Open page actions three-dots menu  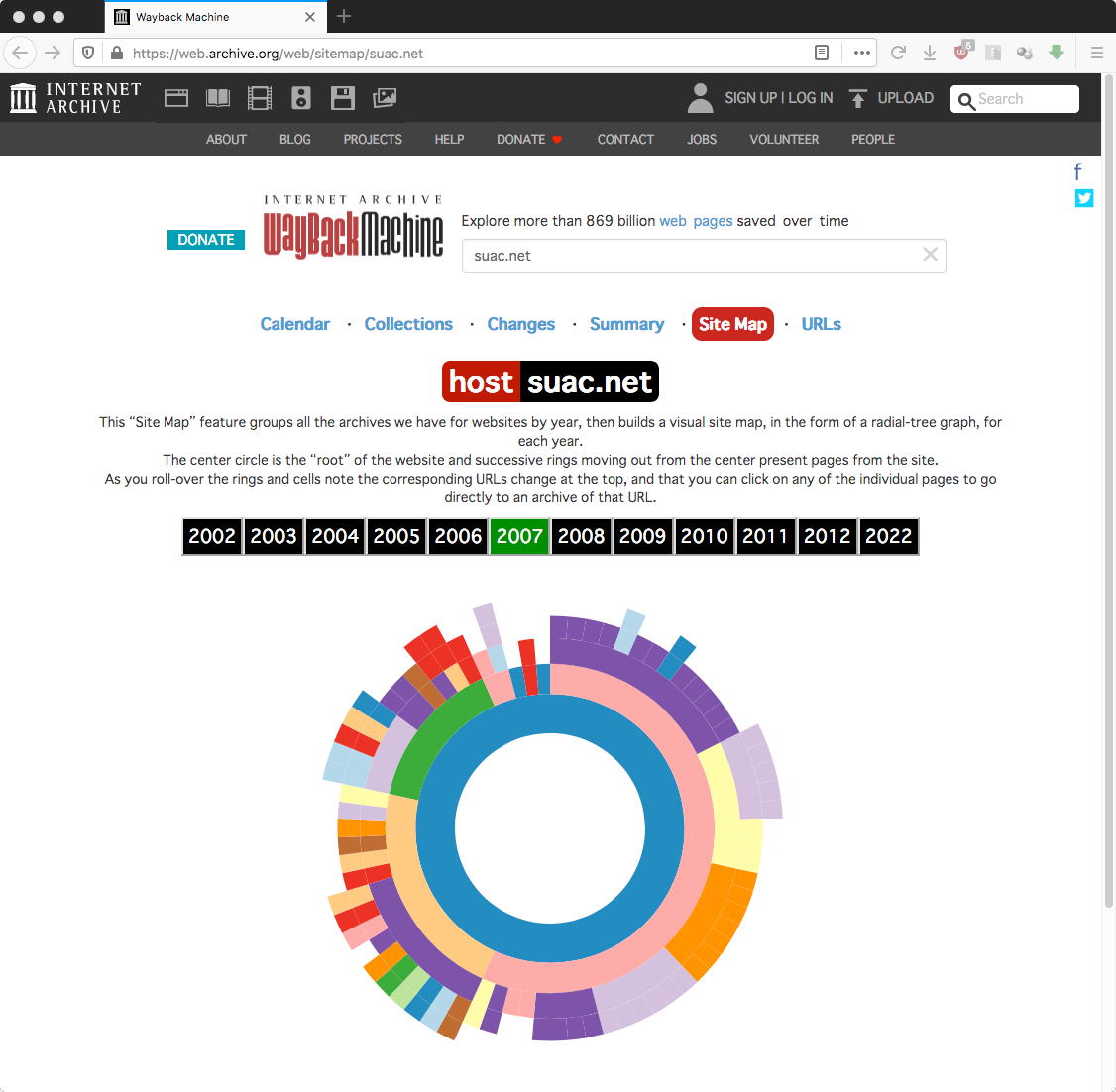pyautogui.click(x=862, y=53)
